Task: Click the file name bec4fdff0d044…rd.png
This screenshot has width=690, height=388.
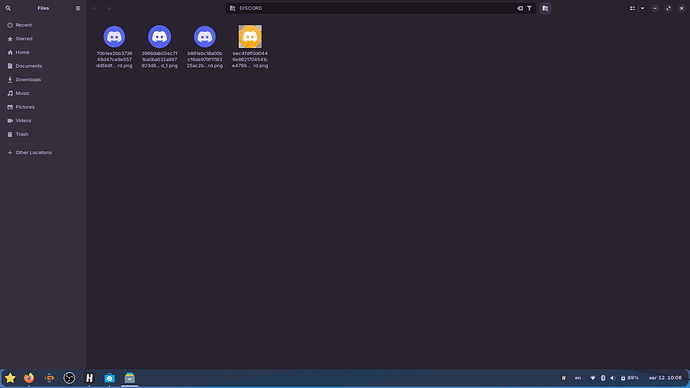Action: 250,60
